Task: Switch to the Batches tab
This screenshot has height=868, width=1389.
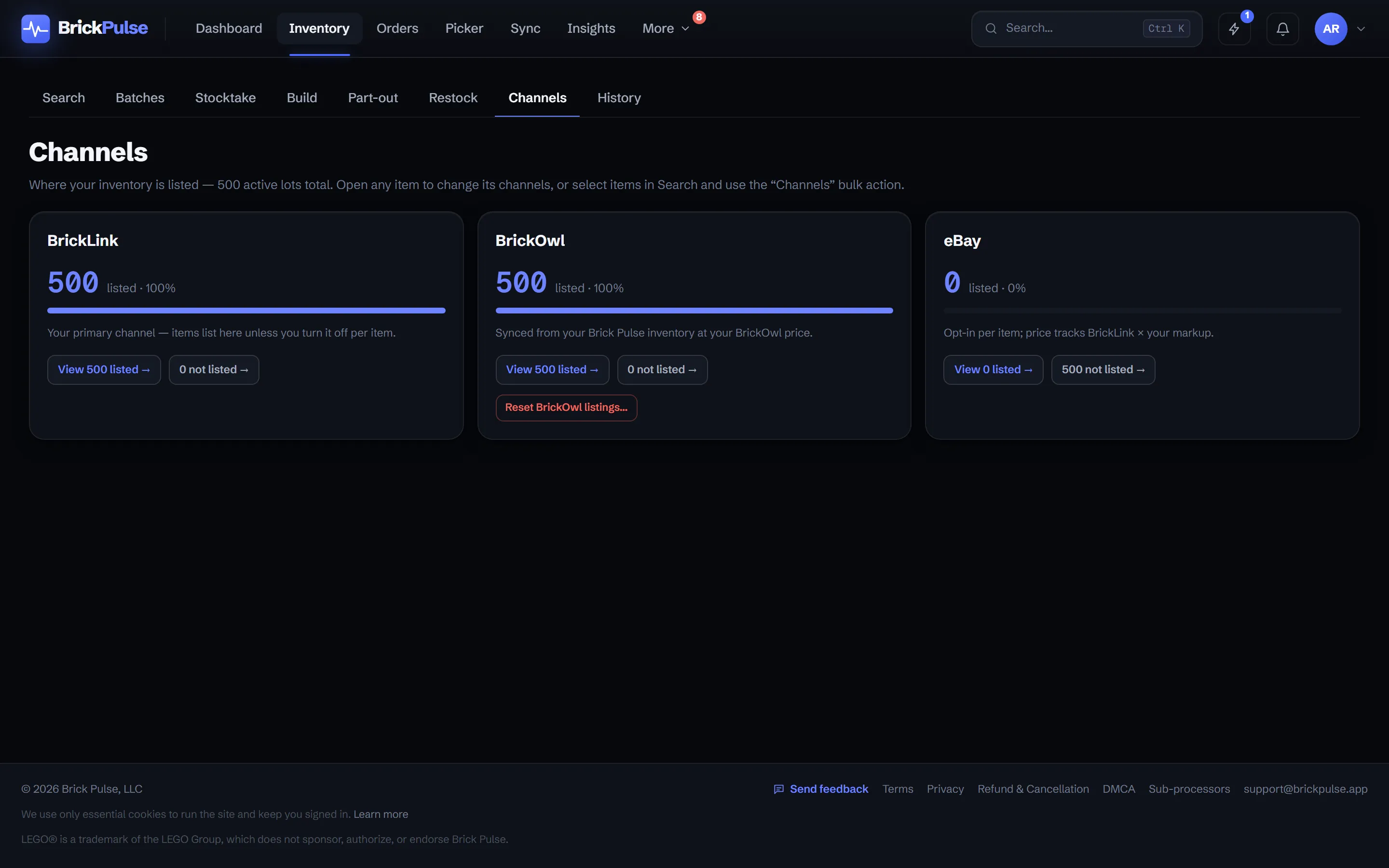Action: tap(140, 97)
